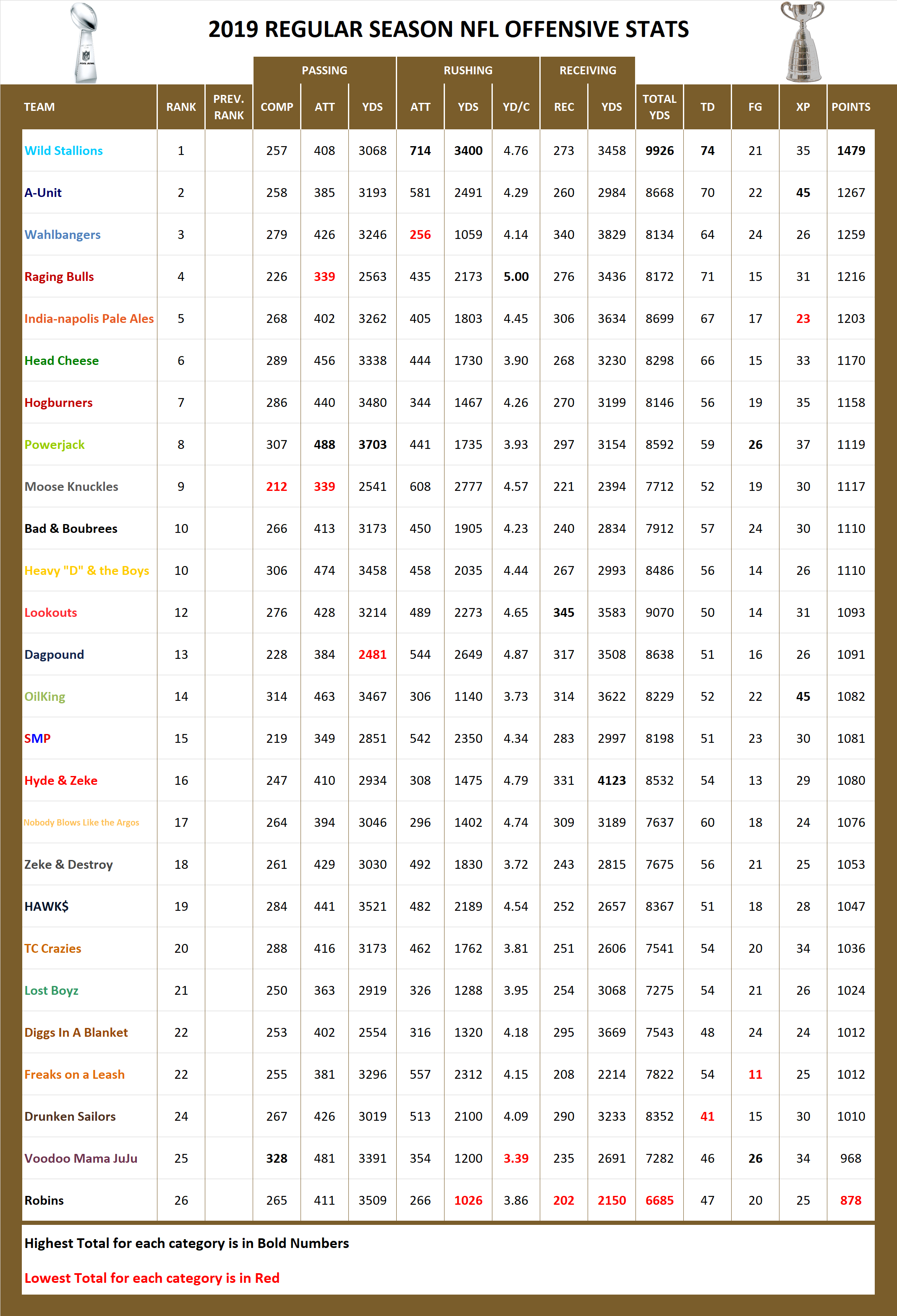Select the red 878 points value for Robins
Viewport: 897px width, 1316px height.
(x=851, y=1200)
